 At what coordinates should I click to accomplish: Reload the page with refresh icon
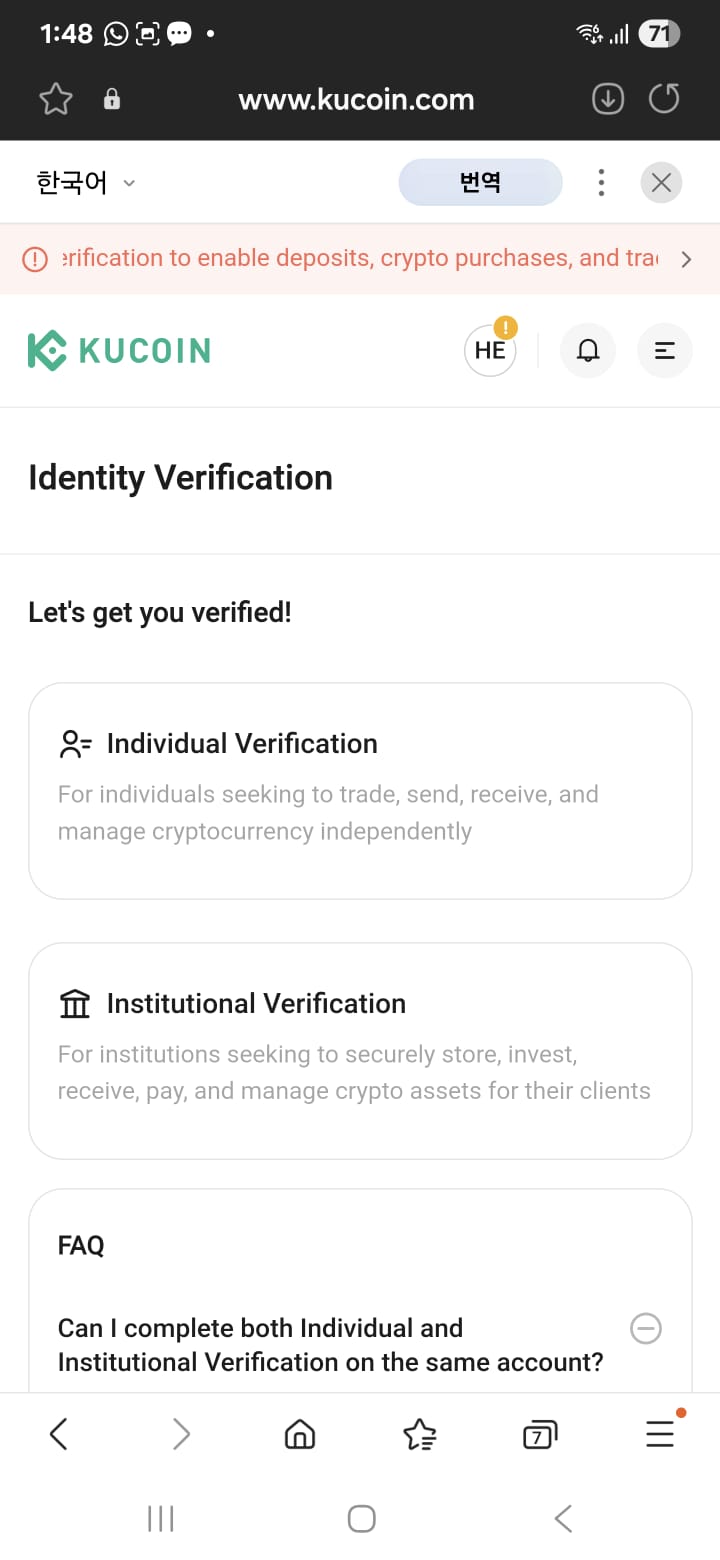coord(664,99)
